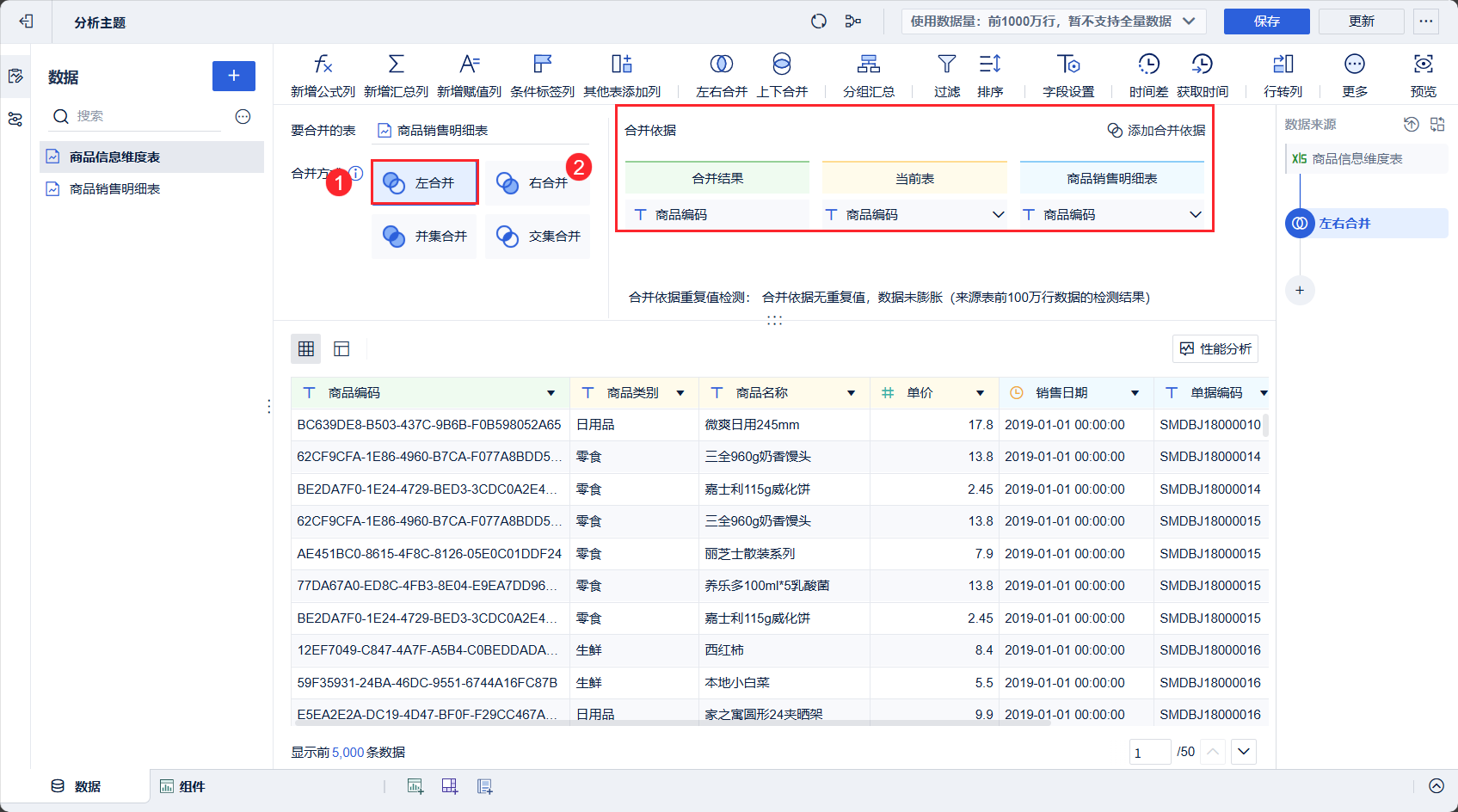This screenshot has width=1458, height=812.
Task: Open 销售日期 column header dropdown arrow
Action: [x=1135, y=393]
